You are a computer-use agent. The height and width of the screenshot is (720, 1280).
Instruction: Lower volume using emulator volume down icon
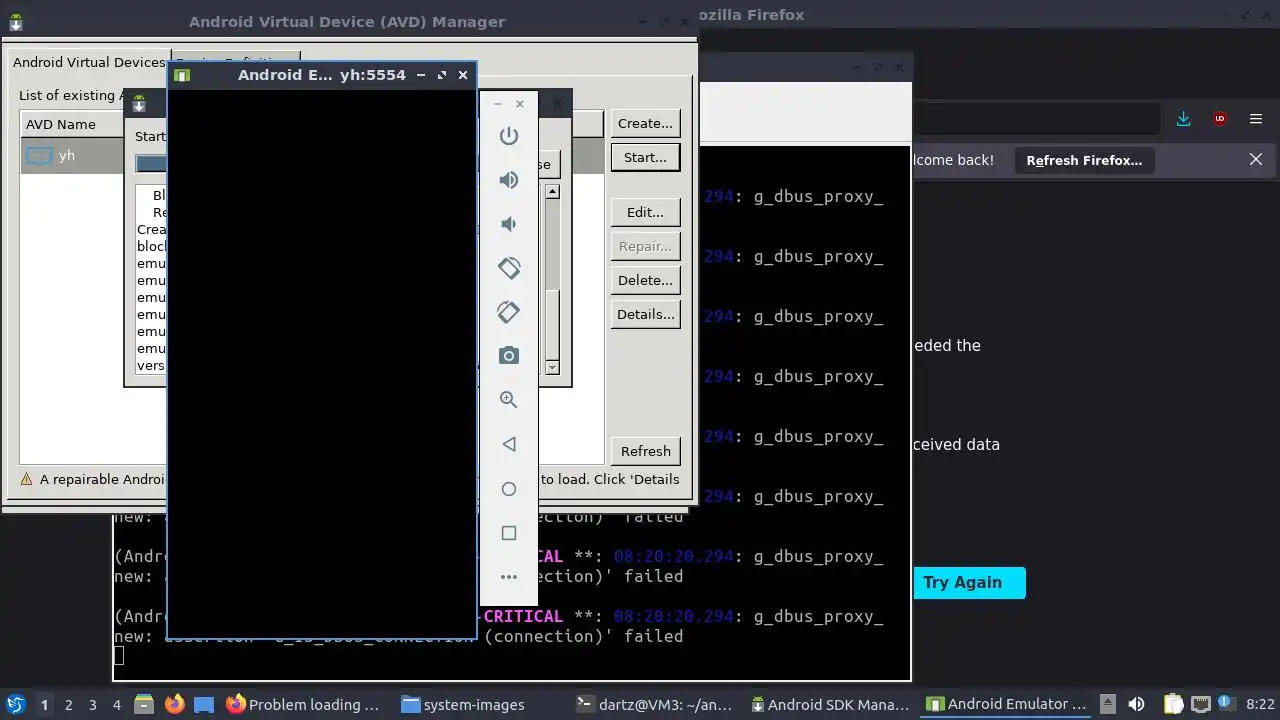509,223
